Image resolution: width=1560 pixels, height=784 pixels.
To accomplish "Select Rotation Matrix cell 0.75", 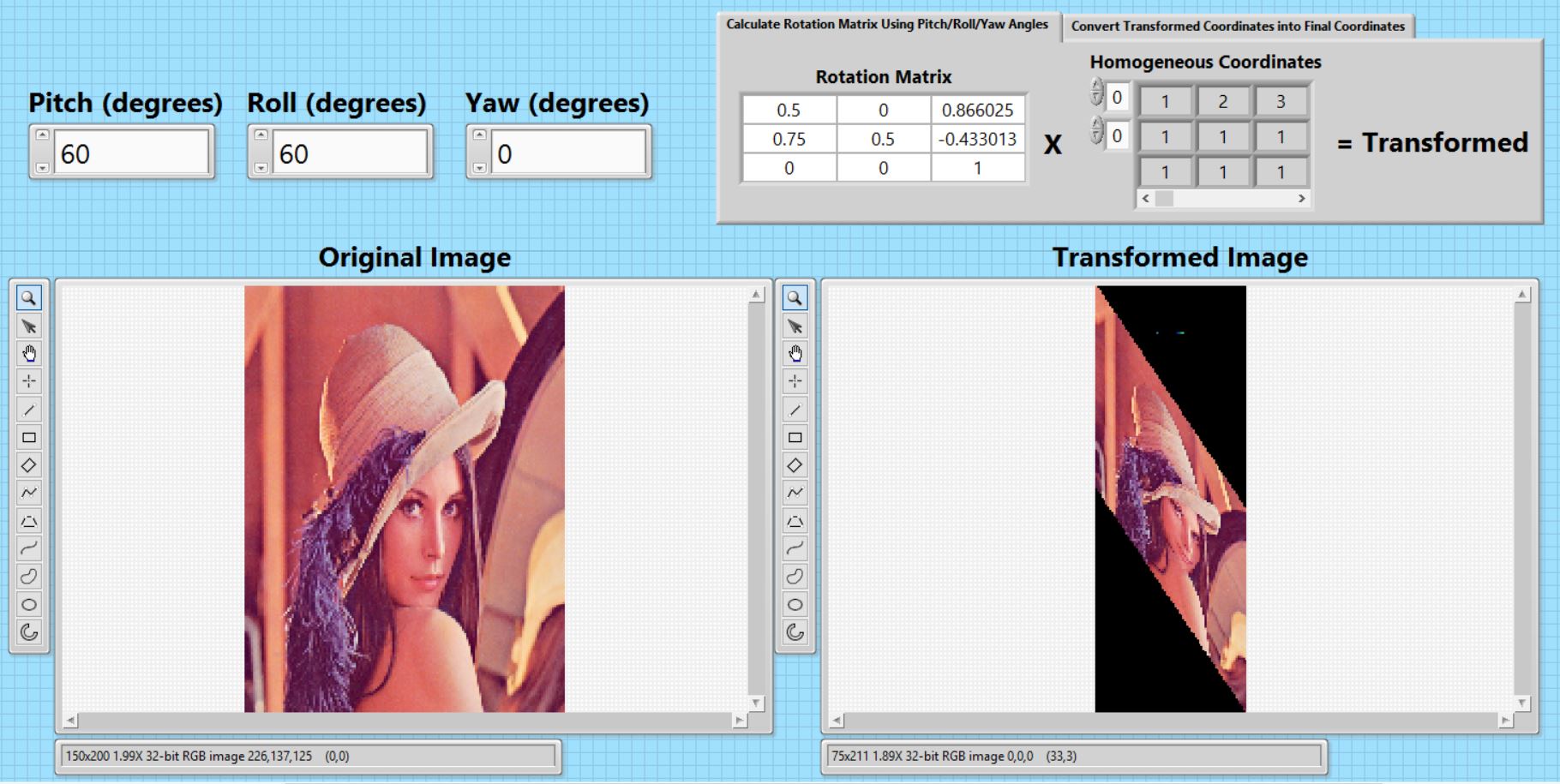I will (x=789, y=139).
